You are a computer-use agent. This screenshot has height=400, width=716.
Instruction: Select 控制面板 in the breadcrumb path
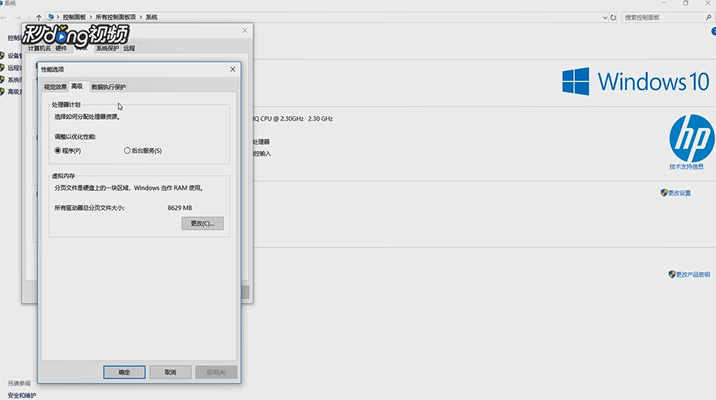click(x=74, y=17)
